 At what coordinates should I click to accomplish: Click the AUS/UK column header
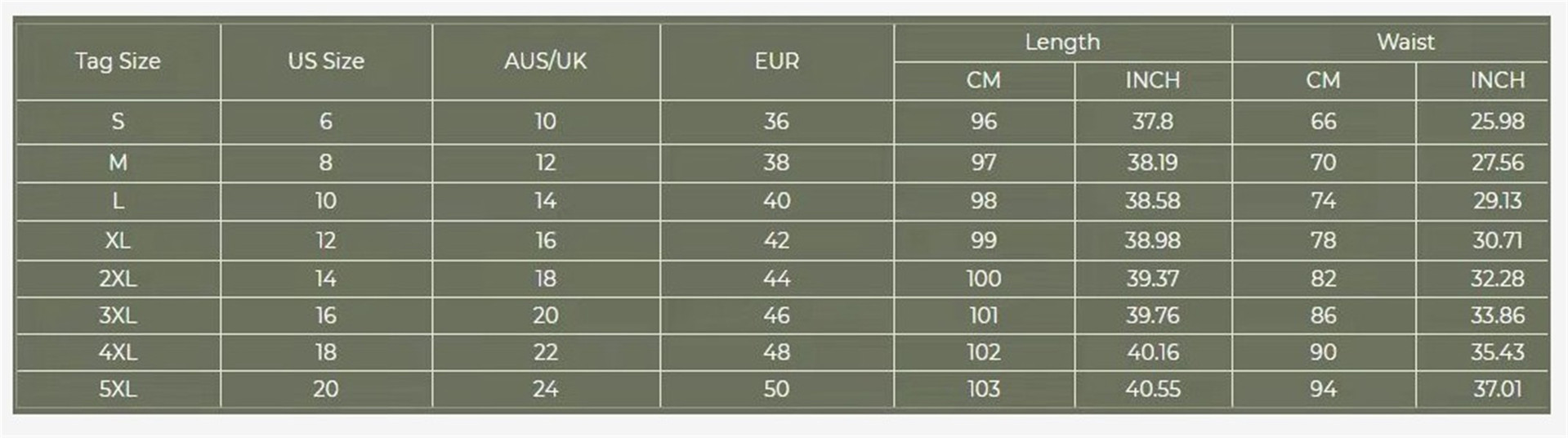(x=546, y=61)
